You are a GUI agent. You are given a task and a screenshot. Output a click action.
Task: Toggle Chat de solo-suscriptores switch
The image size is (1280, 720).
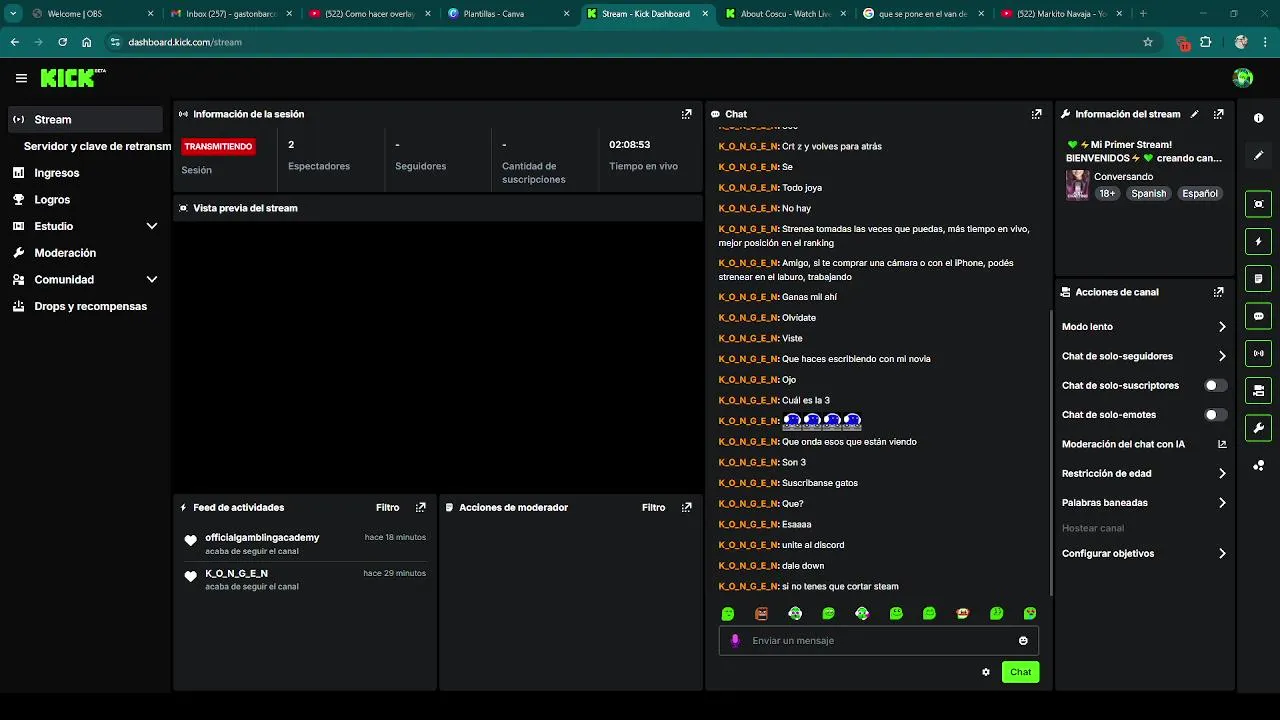[x=1215, y=385]
